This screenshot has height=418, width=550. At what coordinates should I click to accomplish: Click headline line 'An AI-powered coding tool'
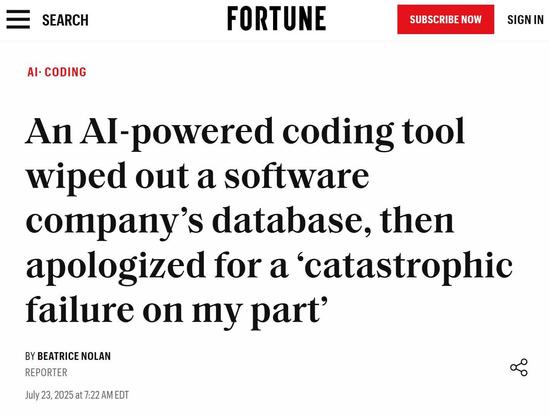point(245,133)
